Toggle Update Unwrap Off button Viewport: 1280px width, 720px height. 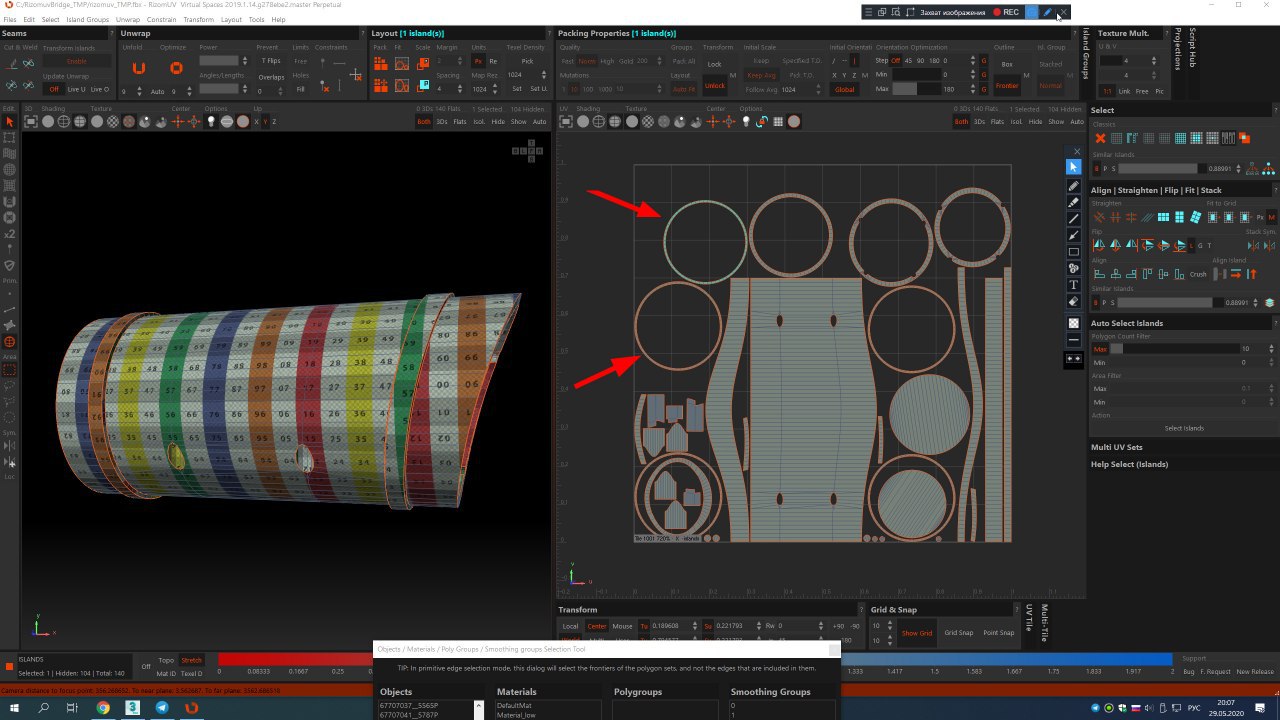point(54,89)
